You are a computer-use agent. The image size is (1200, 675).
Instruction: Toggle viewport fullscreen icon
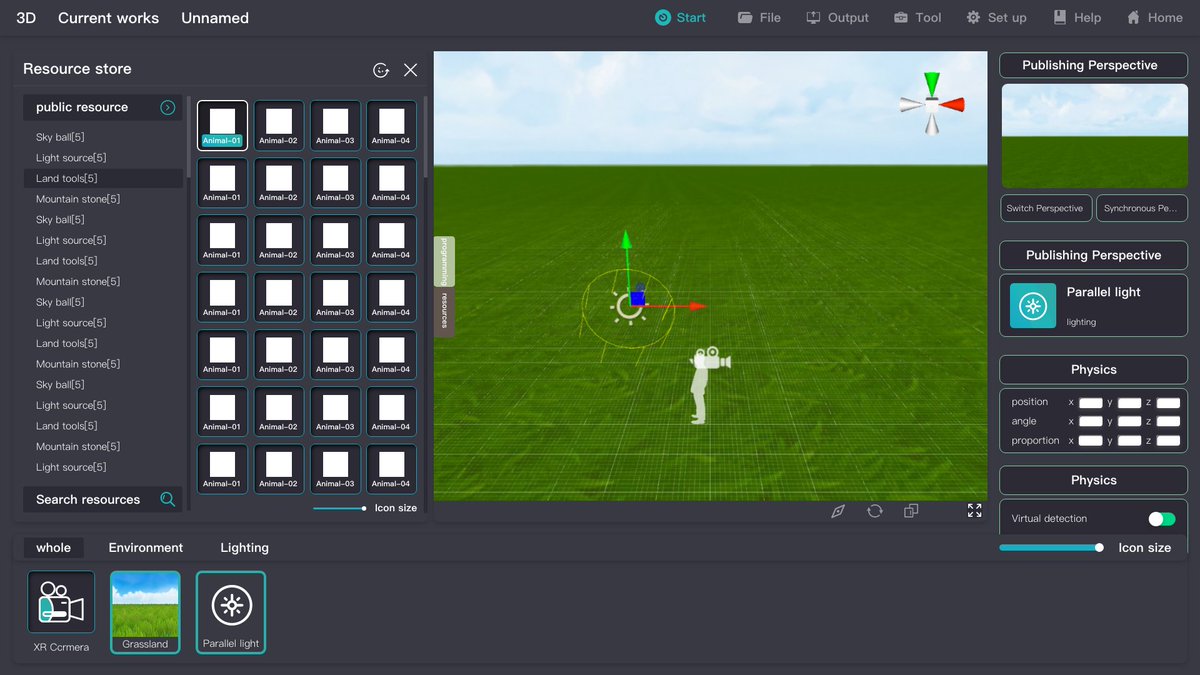tap(975, 510)
